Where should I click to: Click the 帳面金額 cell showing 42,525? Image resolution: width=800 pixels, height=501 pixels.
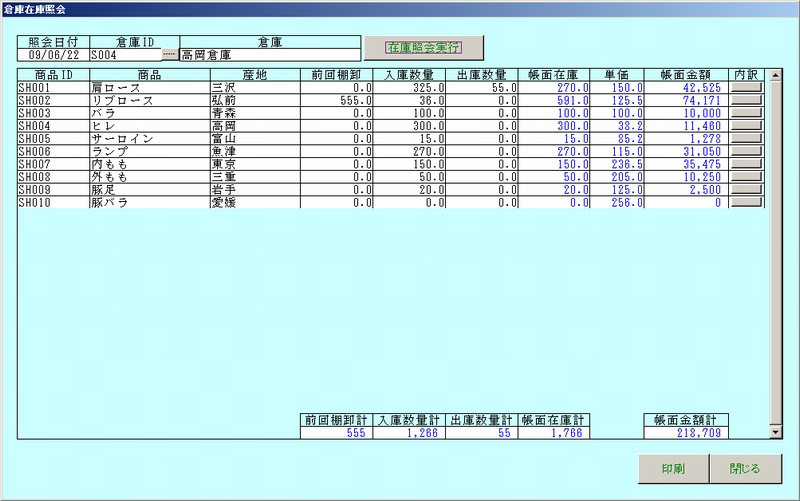pos(688,88)
